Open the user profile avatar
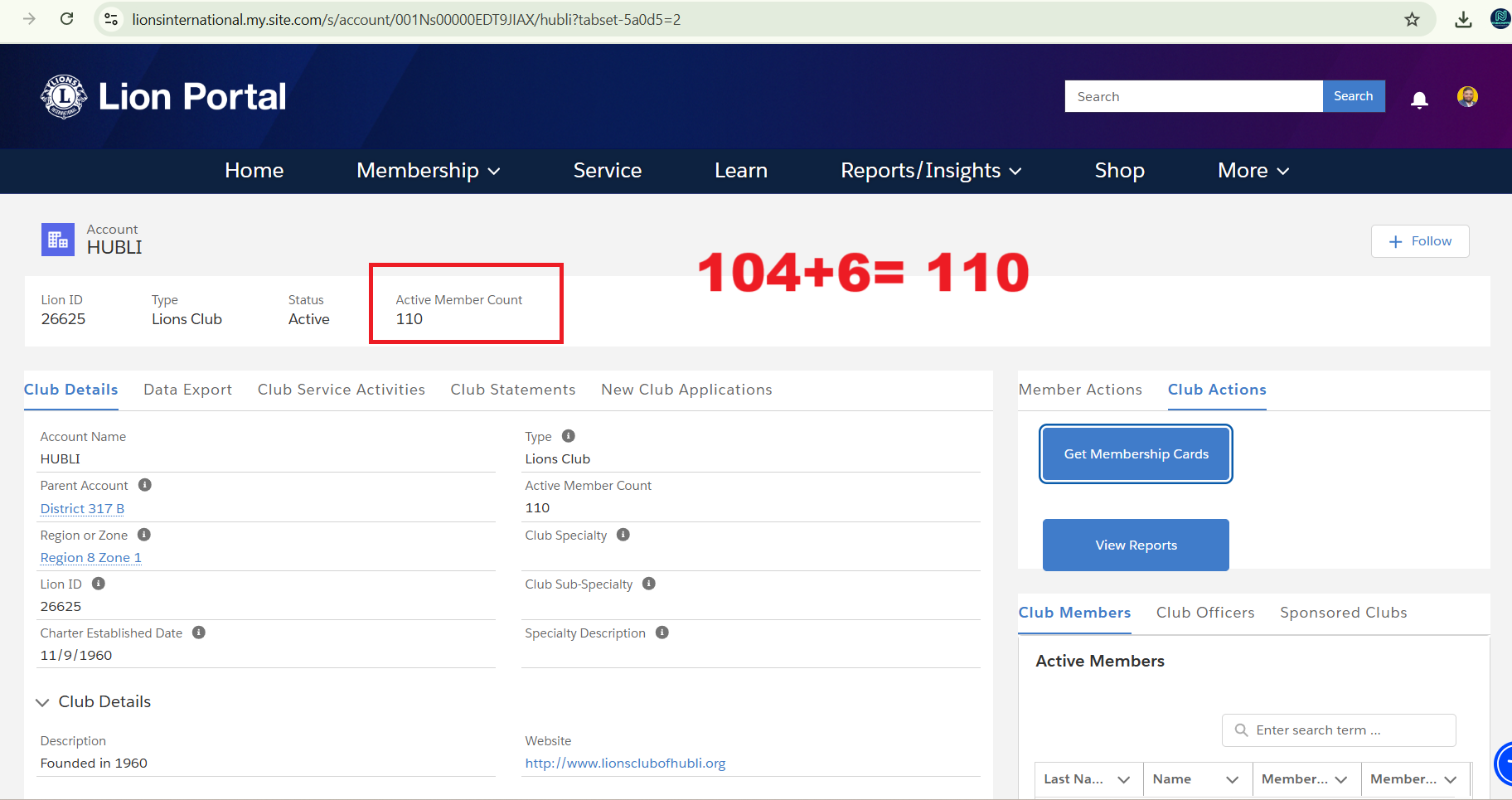1512x800 pixels. point(1467,97)
